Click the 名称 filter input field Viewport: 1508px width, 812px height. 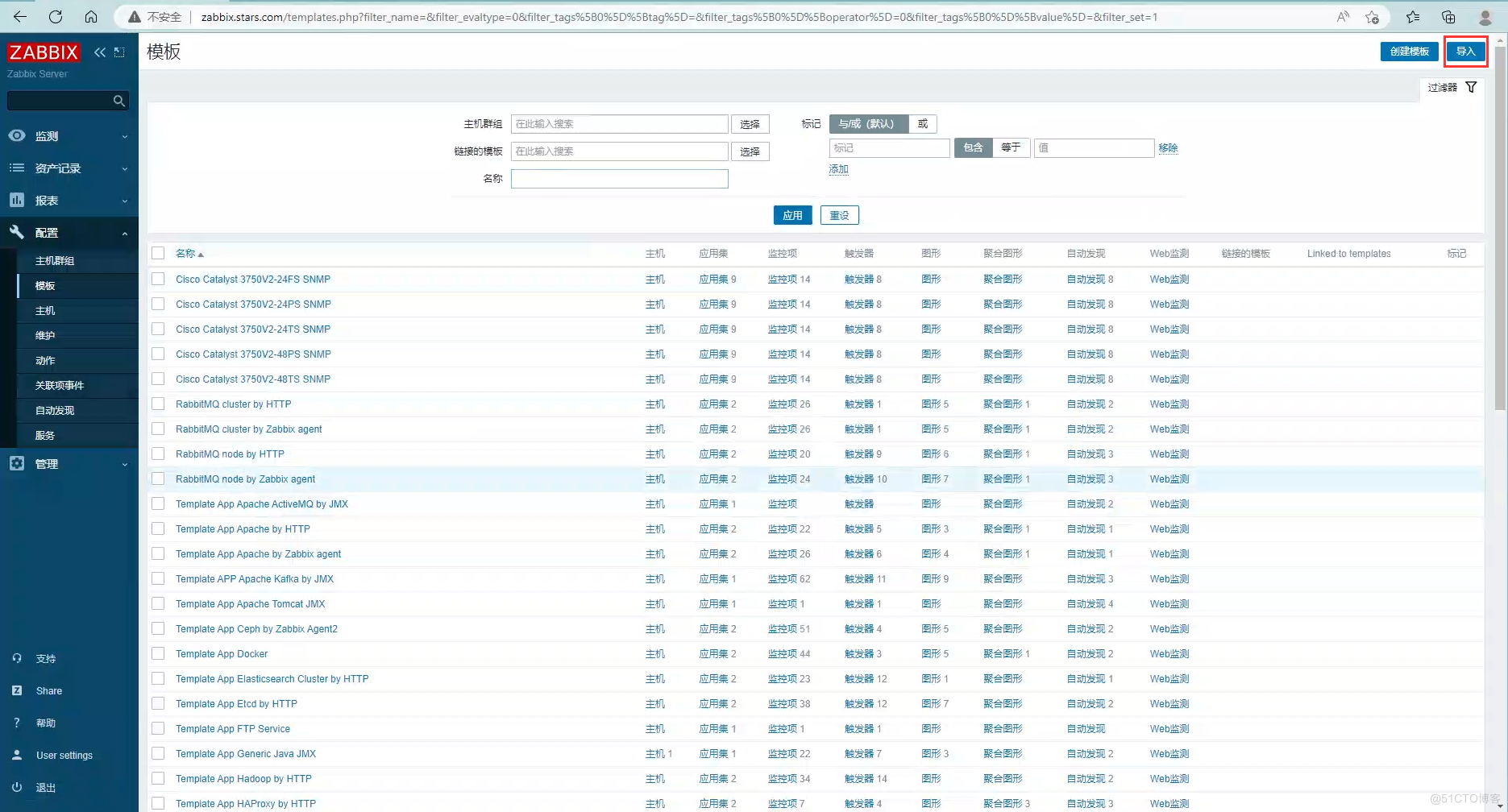pos(620,179)
